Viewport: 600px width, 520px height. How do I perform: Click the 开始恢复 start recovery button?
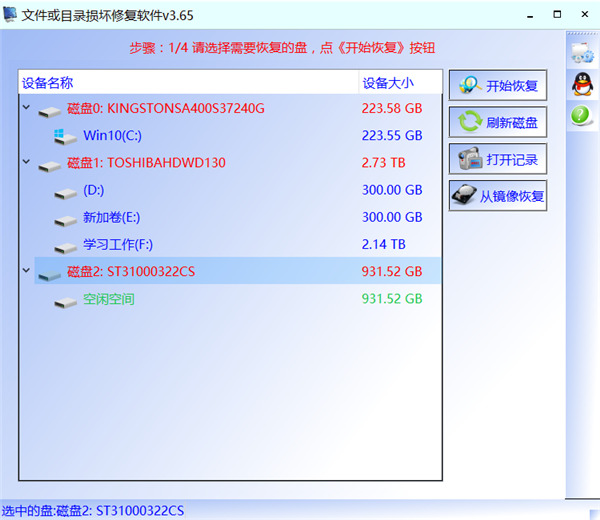[497, 85]
